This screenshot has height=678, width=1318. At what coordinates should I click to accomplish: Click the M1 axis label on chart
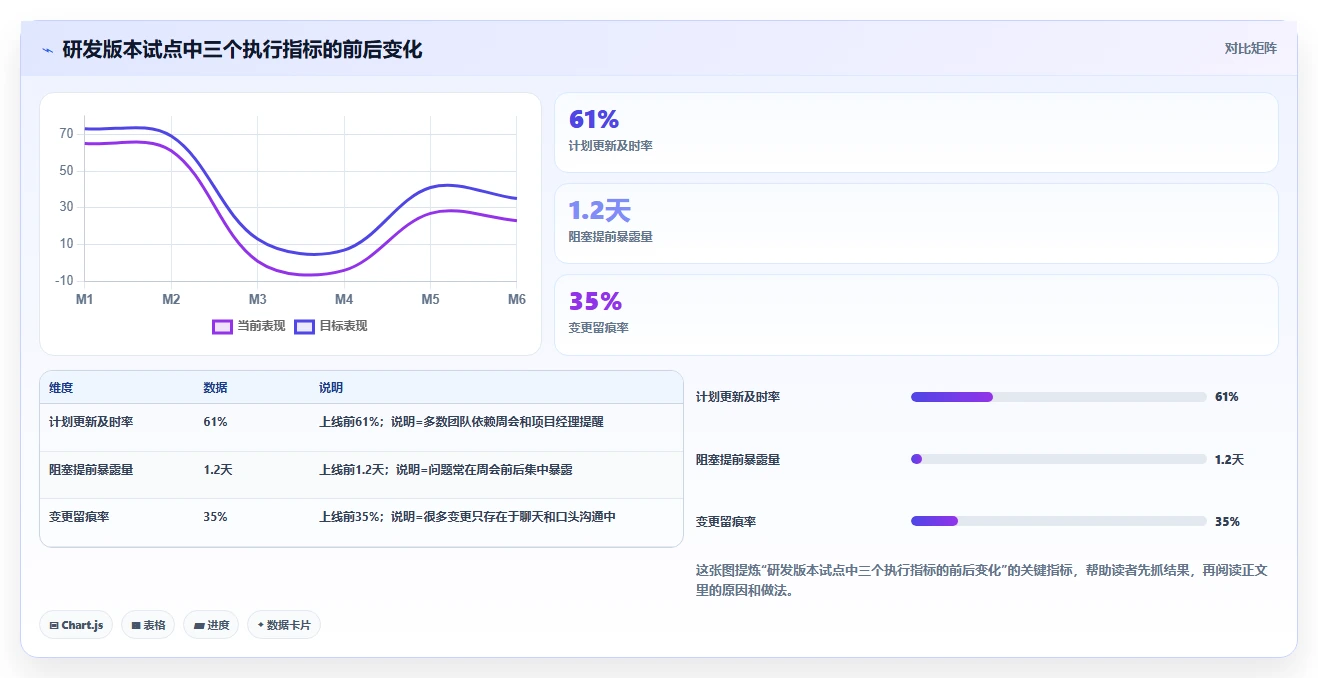coord(85,299)
